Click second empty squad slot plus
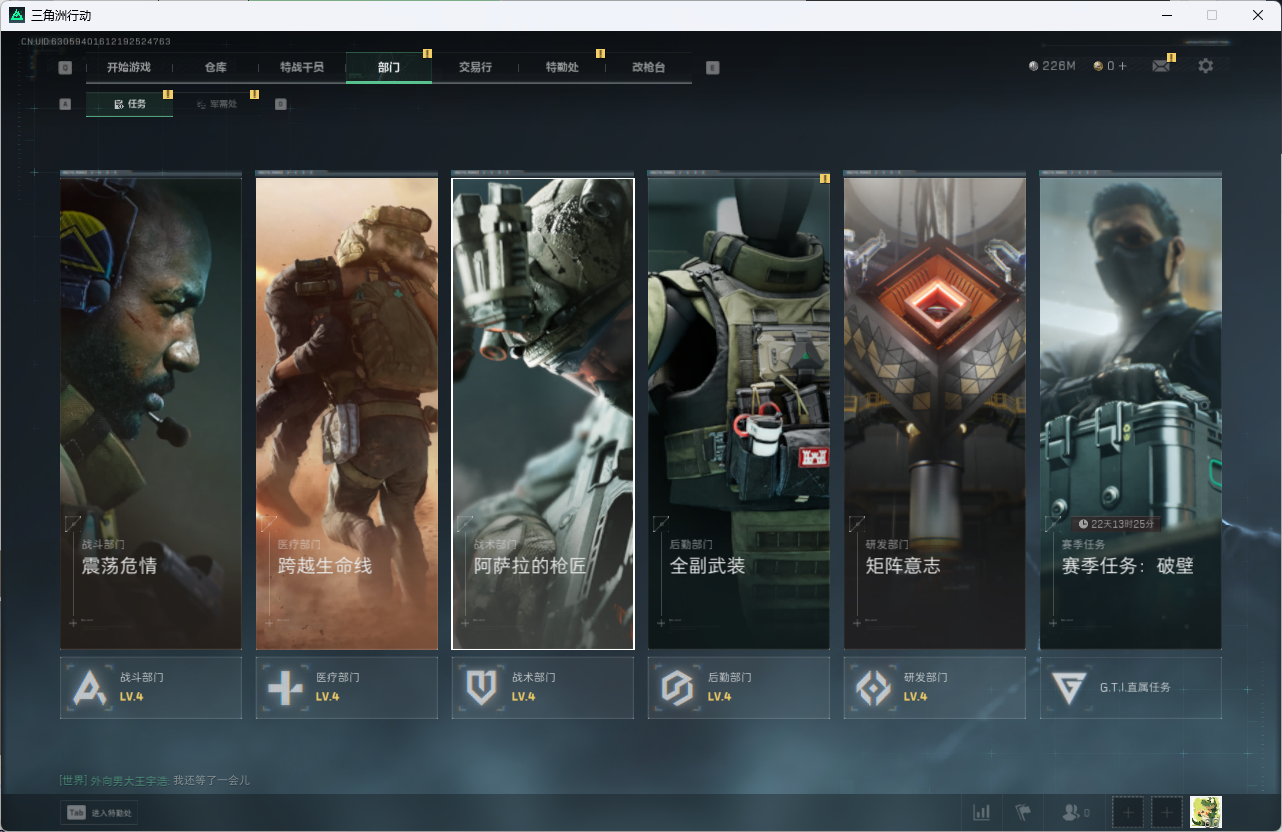 point(1167,812)
